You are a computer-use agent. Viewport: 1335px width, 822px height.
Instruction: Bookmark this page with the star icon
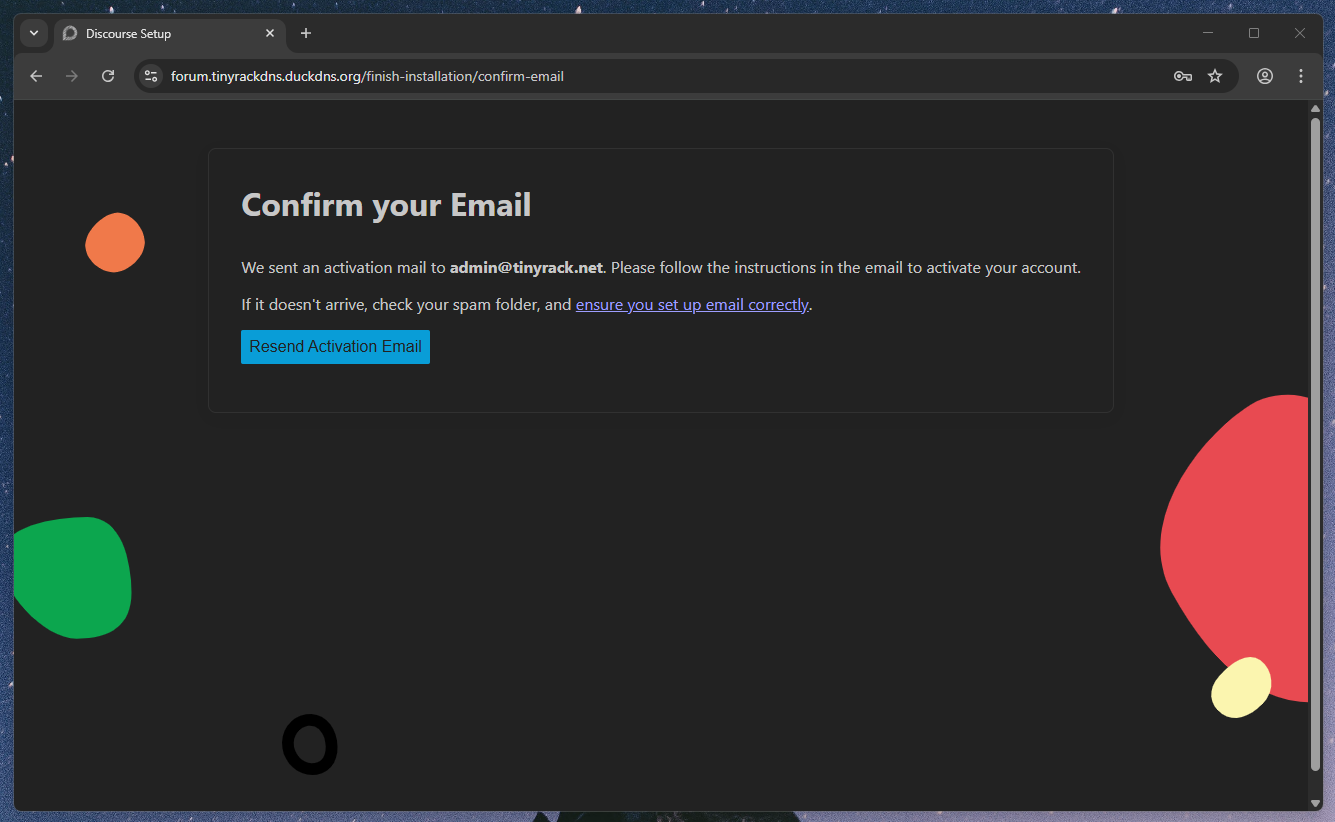(1215, 76)
